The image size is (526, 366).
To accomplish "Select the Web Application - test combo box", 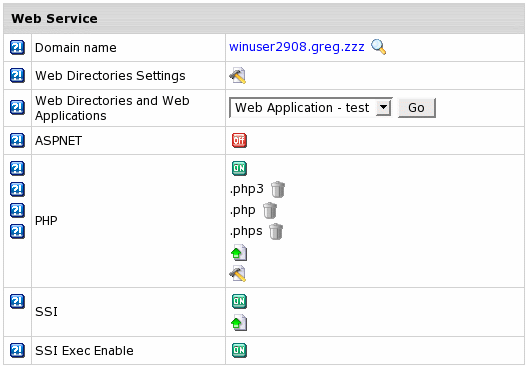I will click(x=311, y=108).
